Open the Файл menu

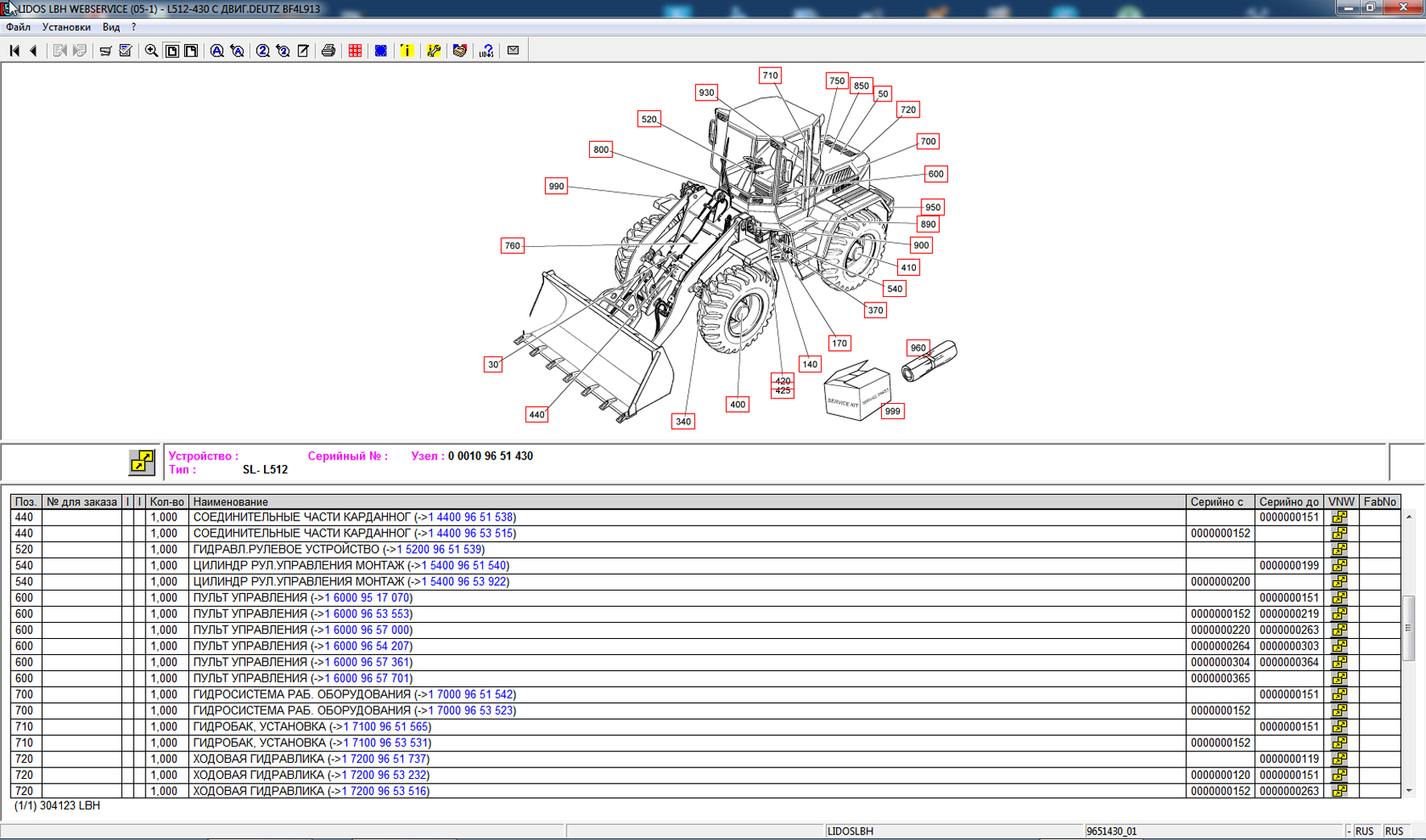click(x=18, y=27)
